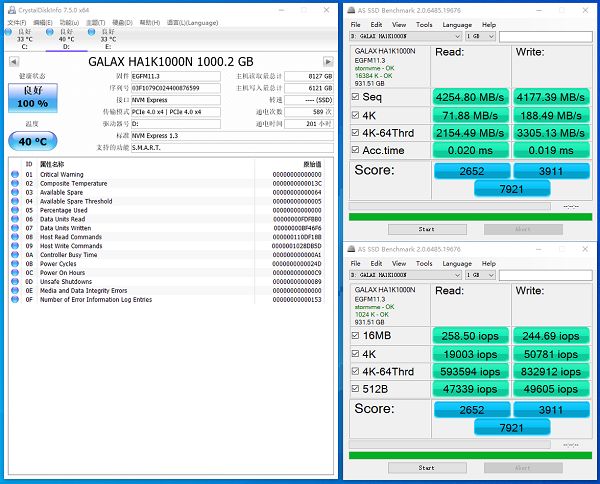Screen dimensions: 600x484
Task: Click the previous disk arrow in CrystalDiskInfo
Action: tap(14, 62)
